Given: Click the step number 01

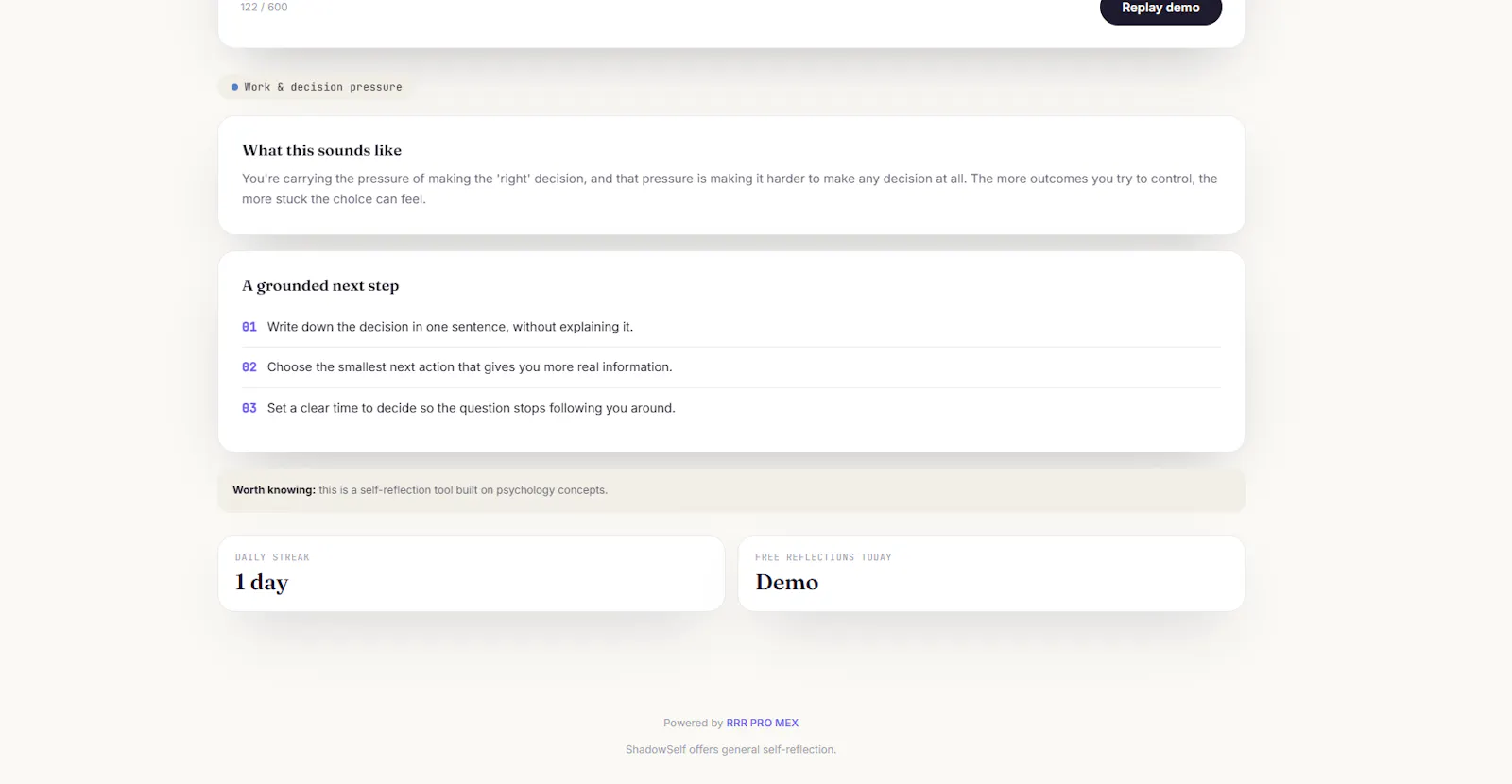Looking at the screenshot, I should coord(249,327).
